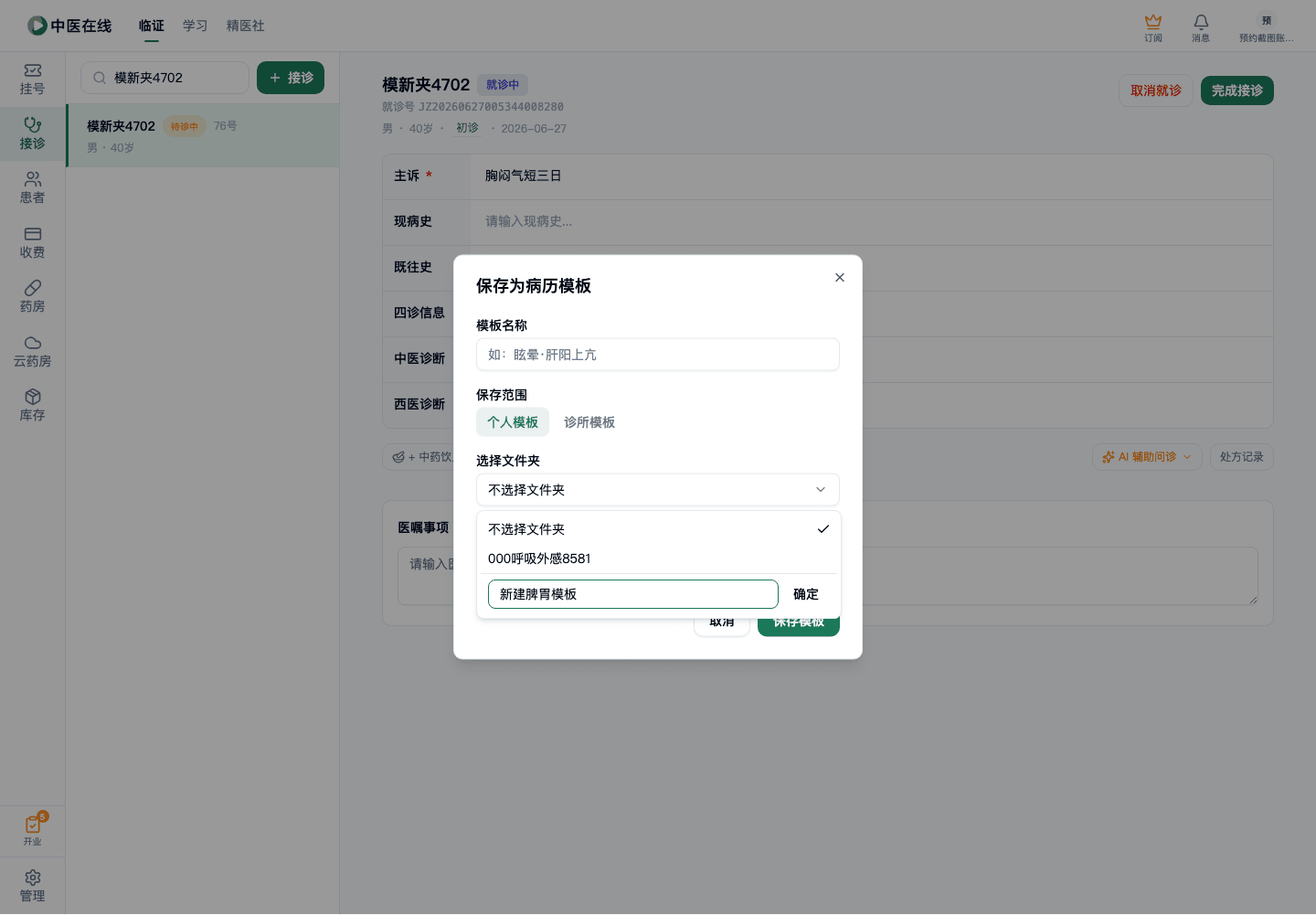Click the checkmark beside 不选择文件夹
The image size is (1316, 915).
point(823,529)
